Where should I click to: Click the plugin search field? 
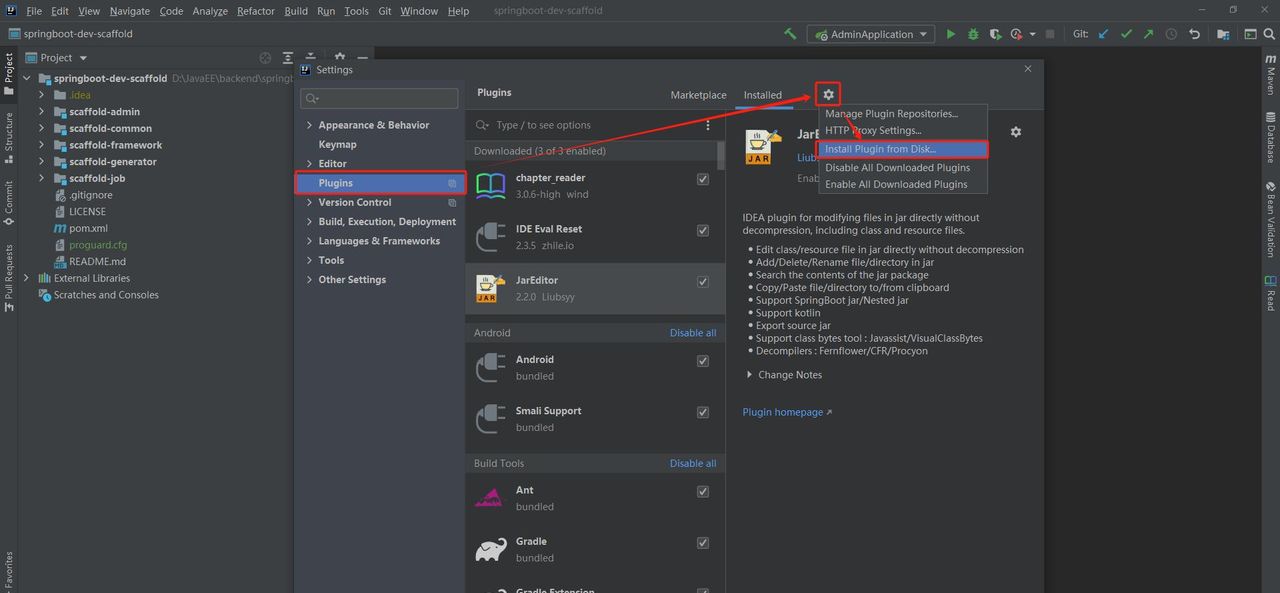click(x=590, y=125)
